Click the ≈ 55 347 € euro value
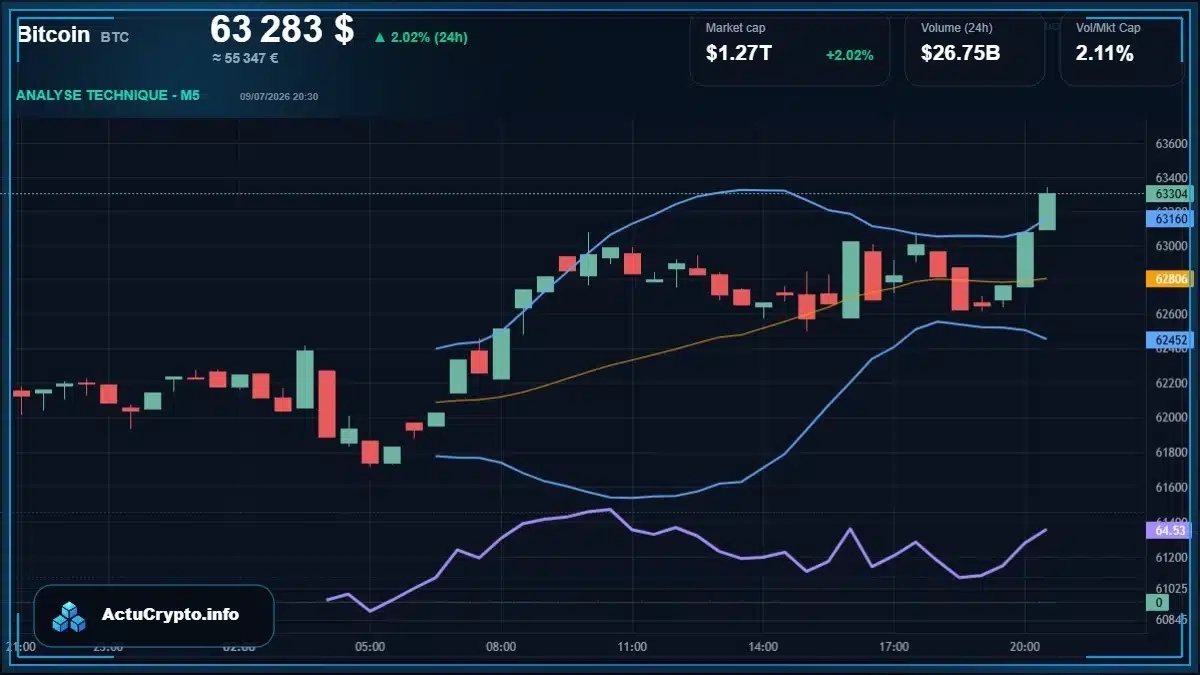Image resolution: width=1200 pixels, height=675 pixels. (245, 58)
